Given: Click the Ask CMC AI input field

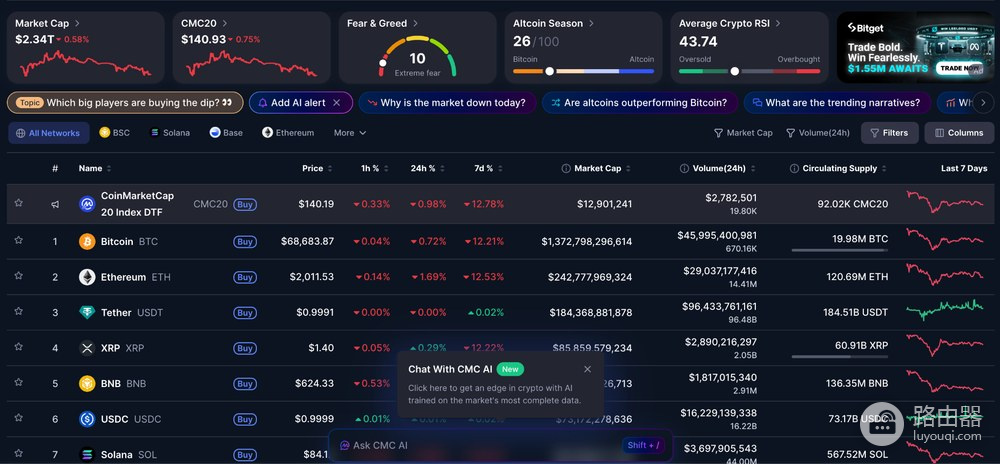Looking at the screenshot, I should [500, 446].
